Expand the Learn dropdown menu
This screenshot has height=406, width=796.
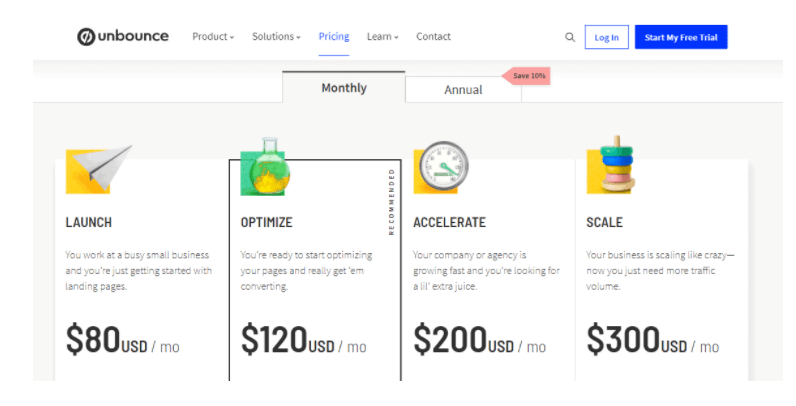click(x=382, y=37)
